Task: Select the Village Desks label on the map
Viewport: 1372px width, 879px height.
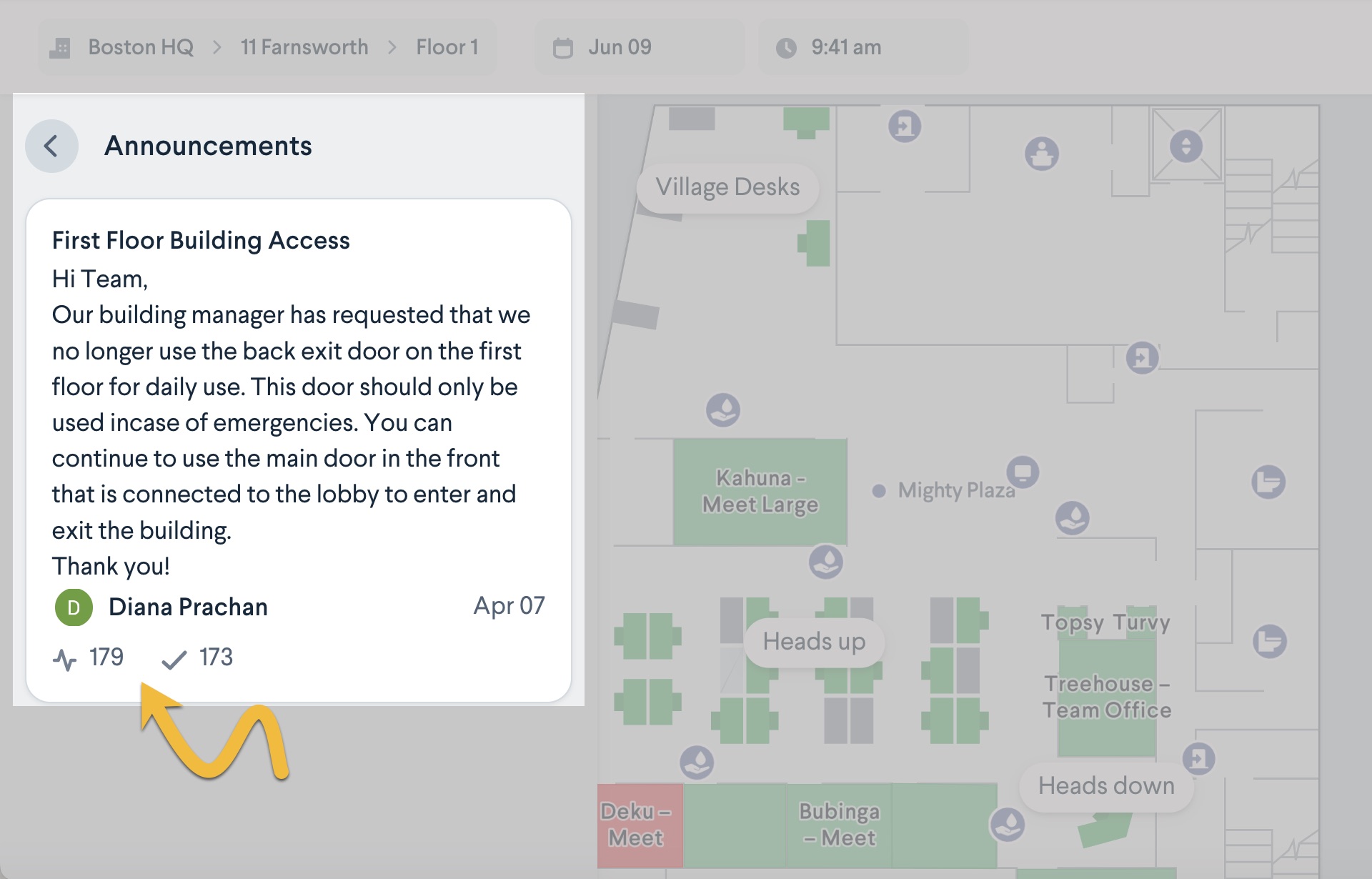Action: [727, 187]
